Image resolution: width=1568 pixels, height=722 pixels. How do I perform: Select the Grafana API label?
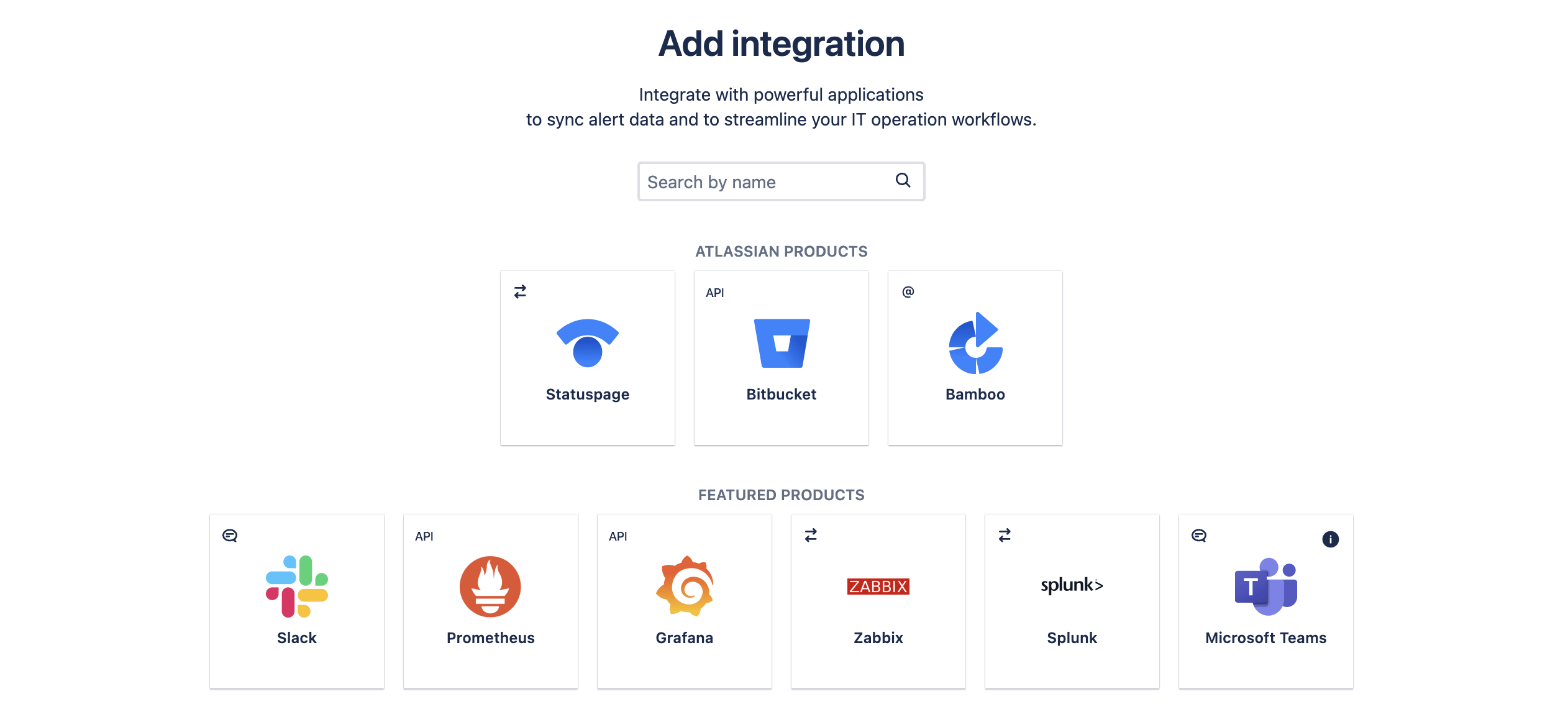(618, 535)
